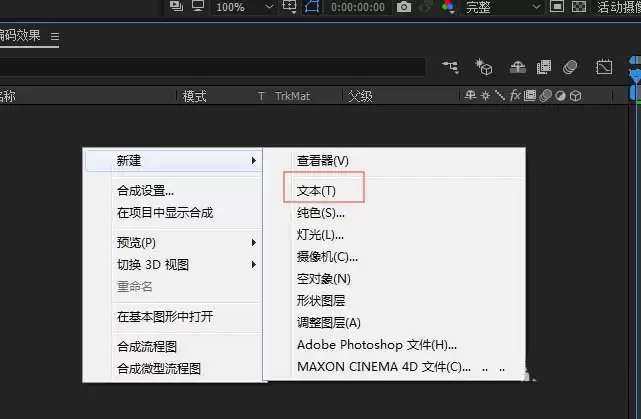Viewport: 641px width, 419px height.
Task: Click the draft 3D icon in timeline
Action: click(x=484, y=67)
